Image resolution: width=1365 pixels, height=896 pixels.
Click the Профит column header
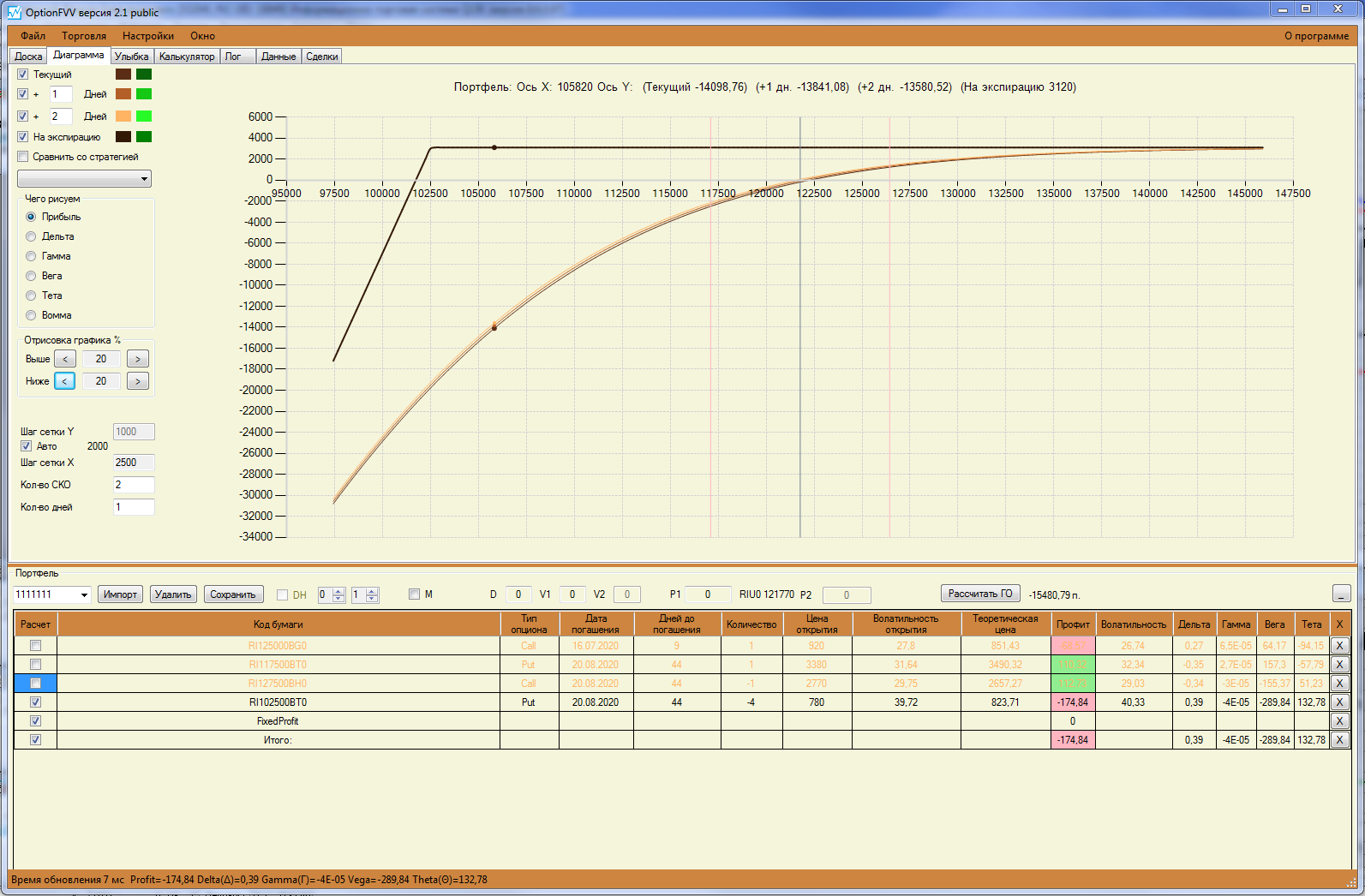[1073, 624]
